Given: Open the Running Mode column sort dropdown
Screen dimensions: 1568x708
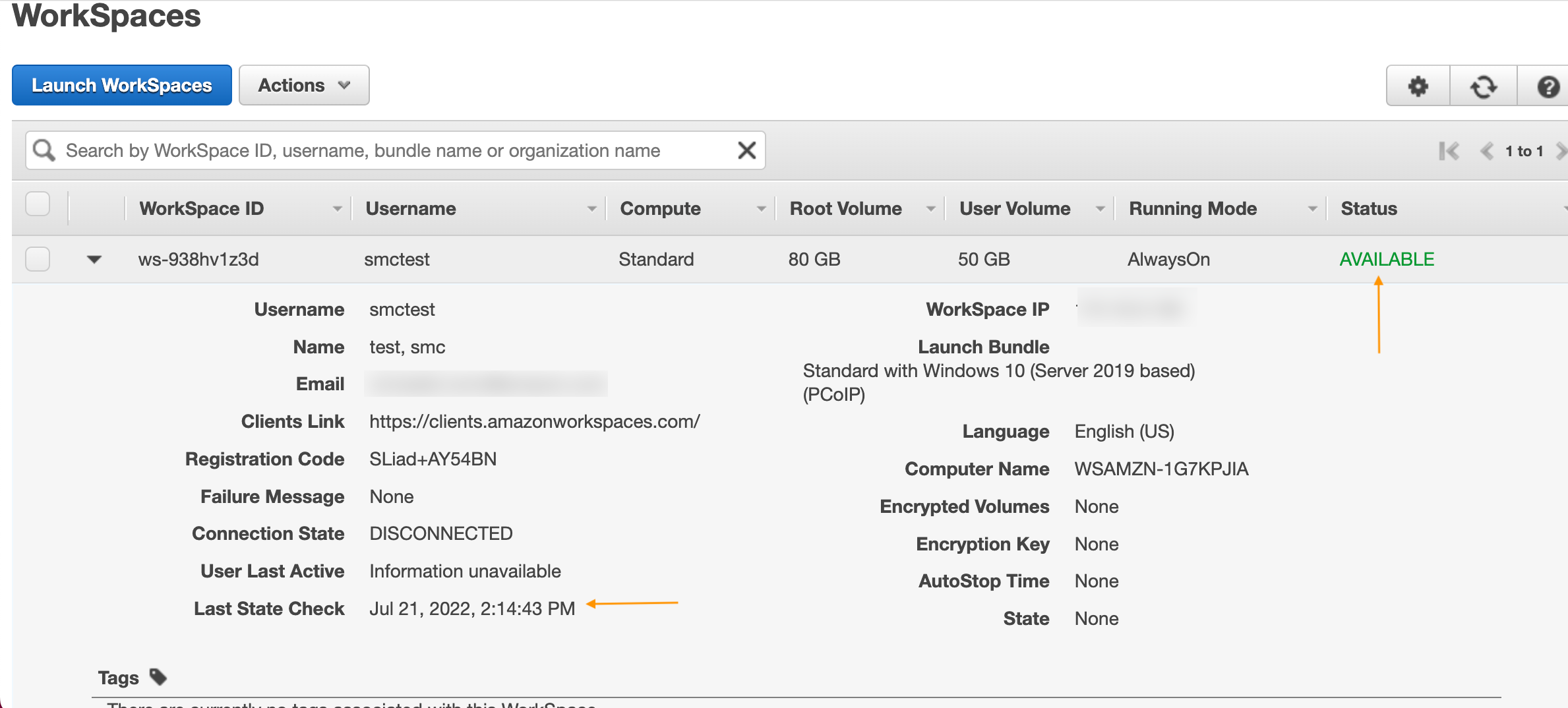Looking at the screenshot, I should [1312, 208].
